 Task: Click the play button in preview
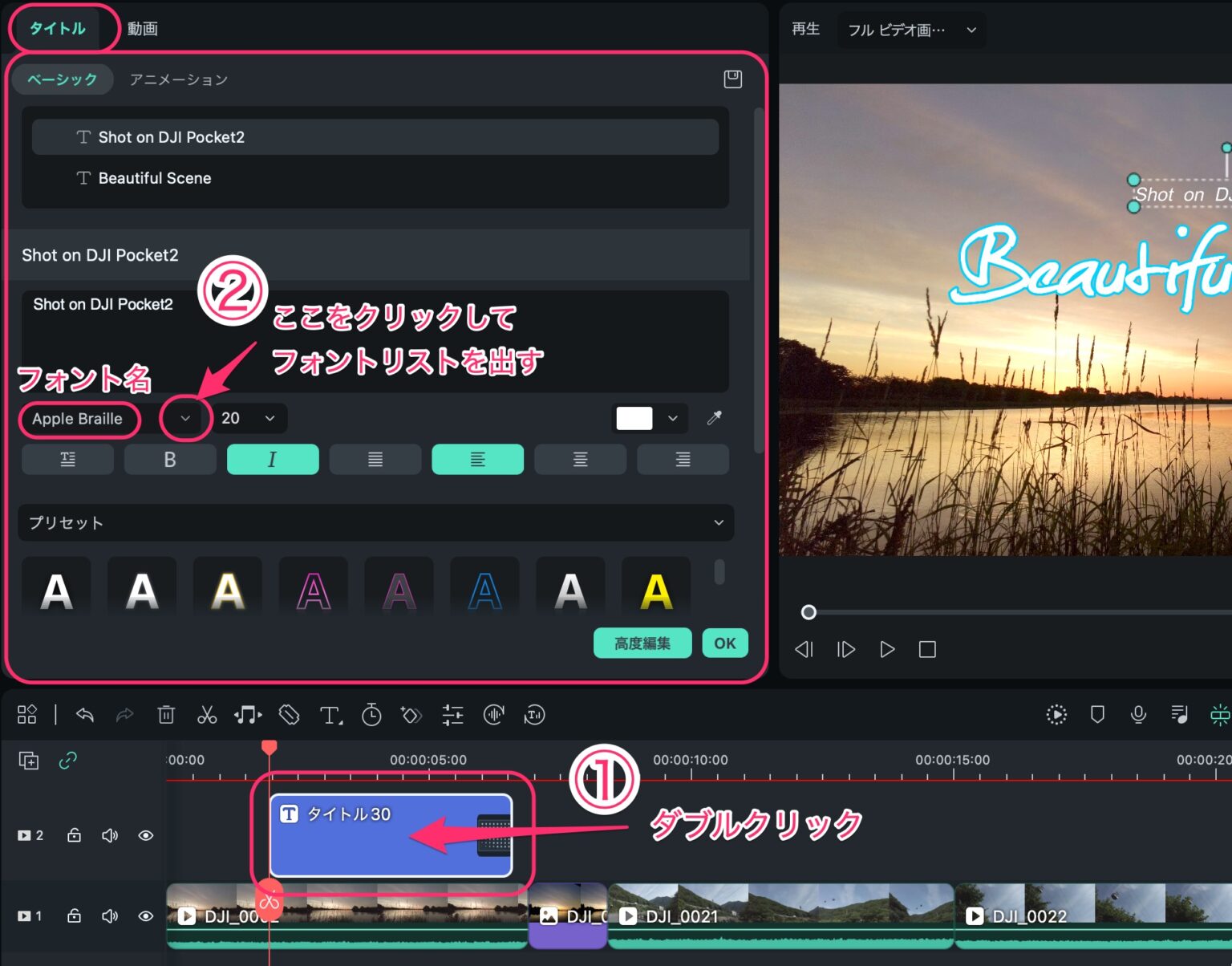tap(887, 649)
